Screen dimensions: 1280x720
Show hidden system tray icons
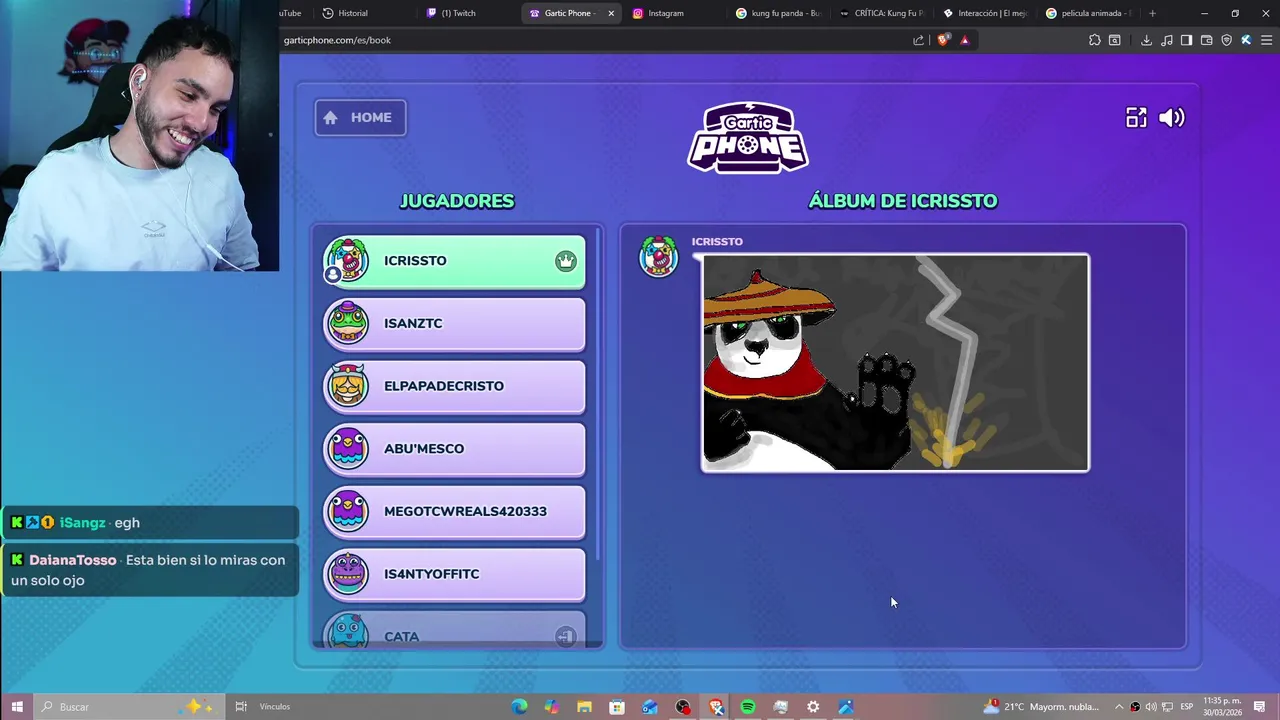pyautogui.click(x=1119, y=707)
